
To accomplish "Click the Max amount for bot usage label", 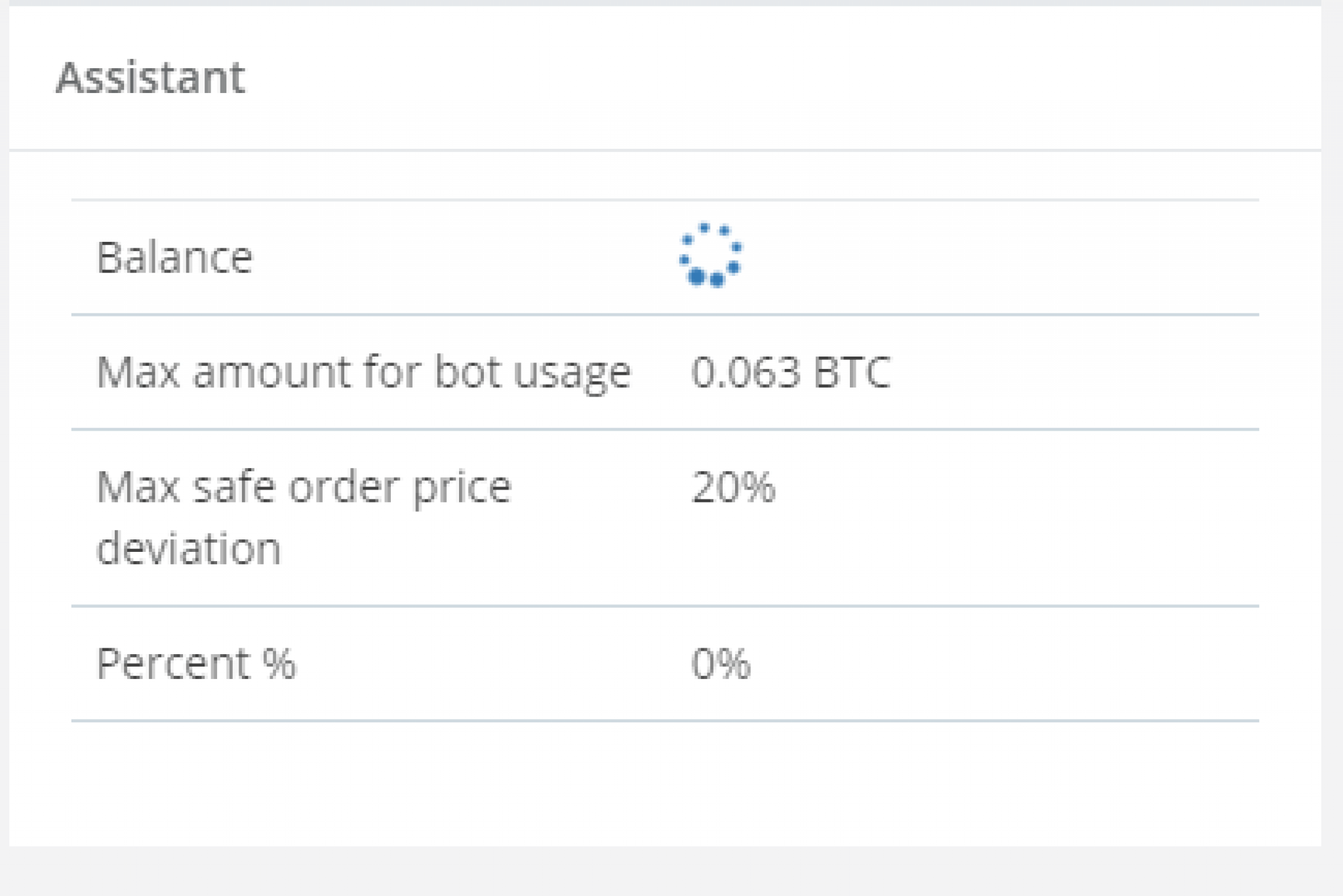I will pos(363,372).
